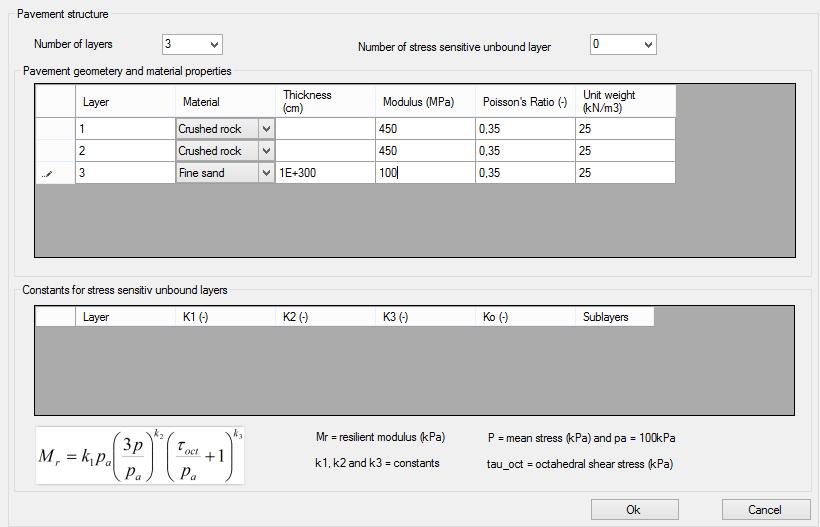The width and height of the screenshot is (820, 527).
Task: Select Unit weight 25 in layer 2
Action: 625,151
